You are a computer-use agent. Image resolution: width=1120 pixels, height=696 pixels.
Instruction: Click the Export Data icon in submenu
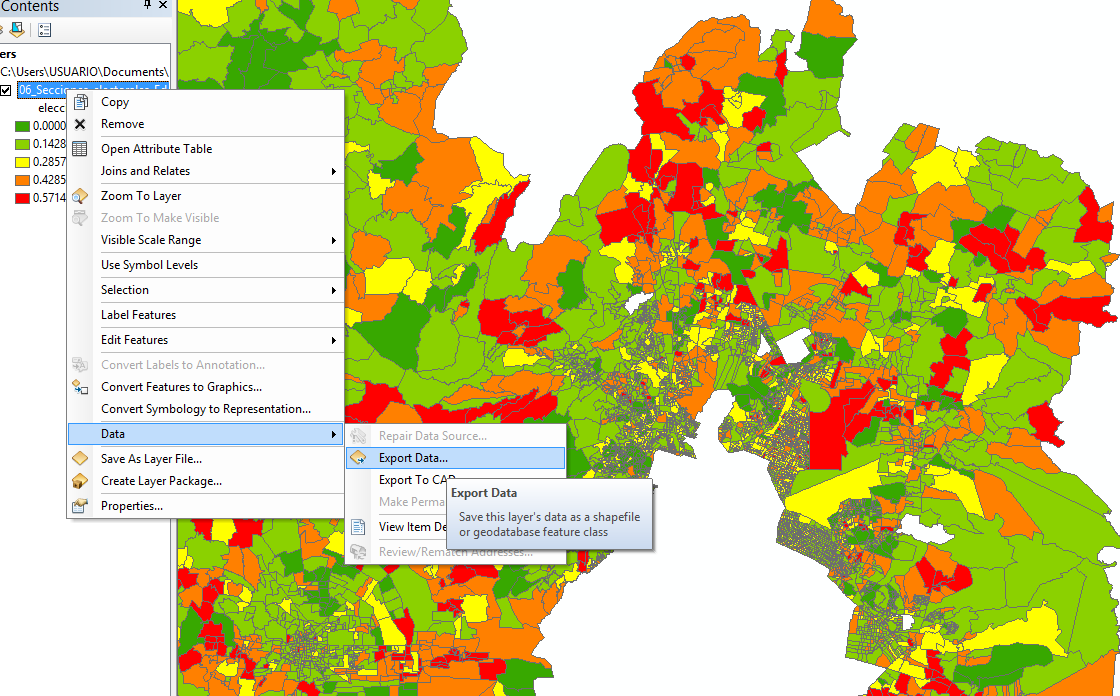(358, 458)
